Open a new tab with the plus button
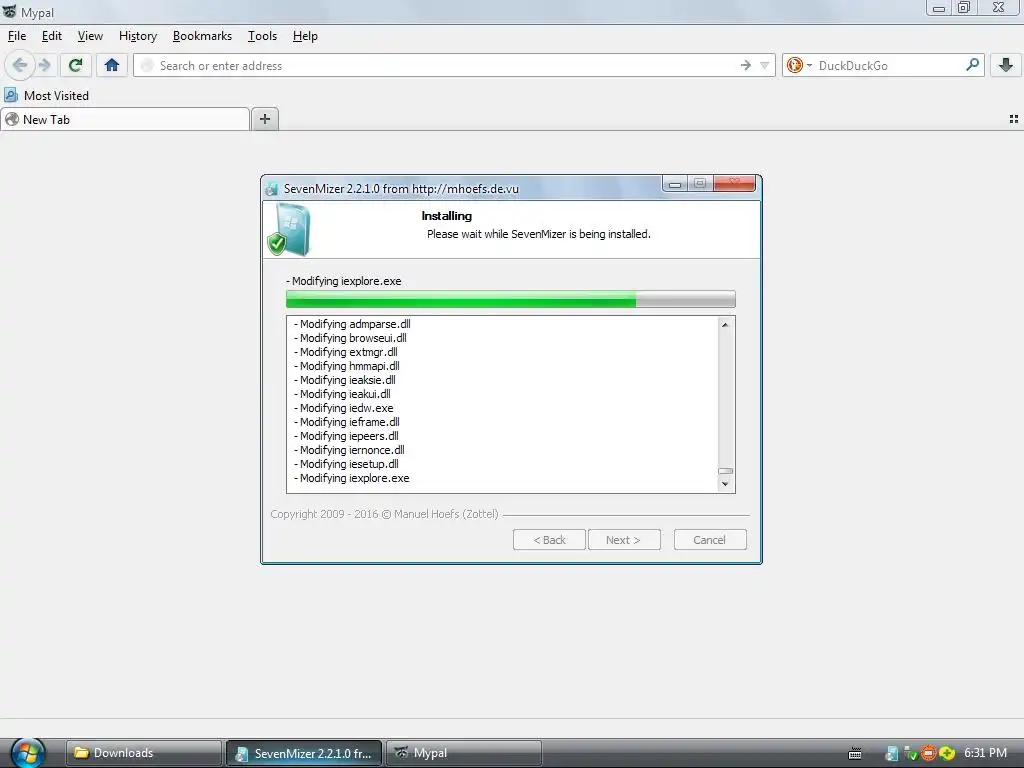The image size is (1024, 768). pyautogui.click(x=264, y=119)
